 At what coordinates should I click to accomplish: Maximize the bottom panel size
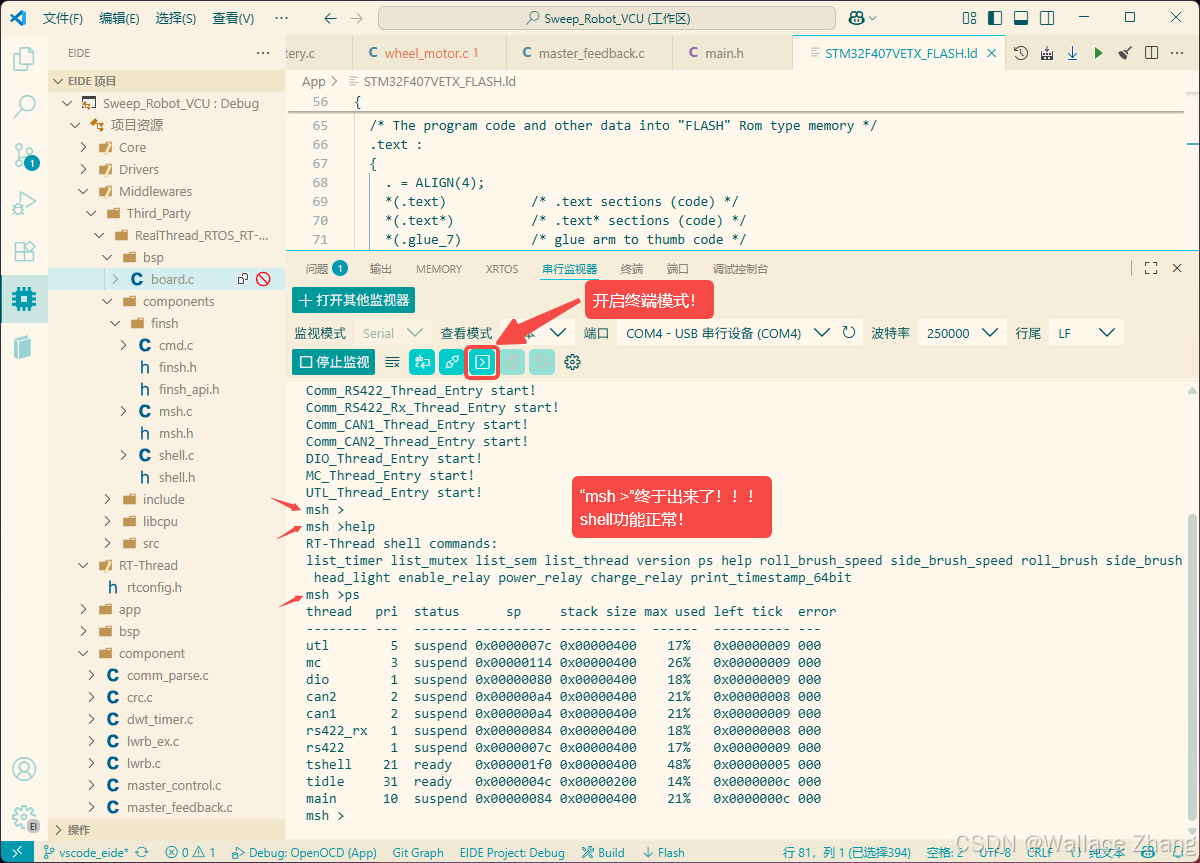[x=1151, y=268]
